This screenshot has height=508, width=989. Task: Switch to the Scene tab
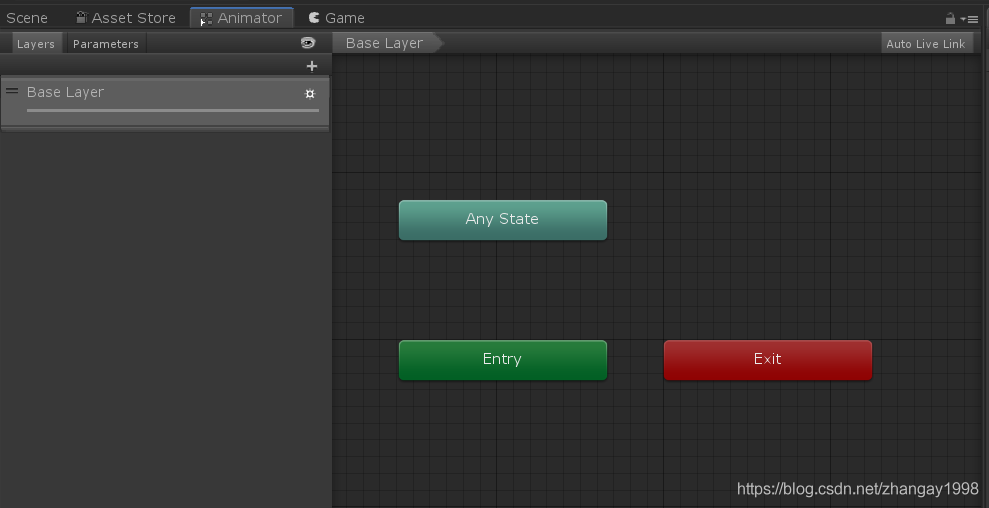point(26,18)
